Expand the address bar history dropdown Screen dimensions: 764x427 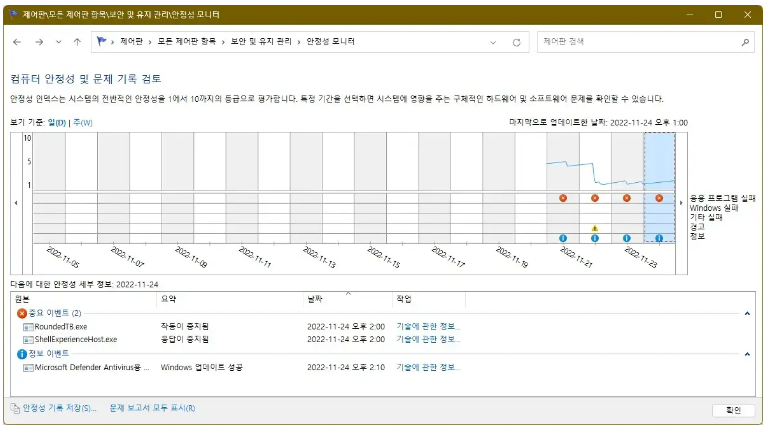point(494,42)
